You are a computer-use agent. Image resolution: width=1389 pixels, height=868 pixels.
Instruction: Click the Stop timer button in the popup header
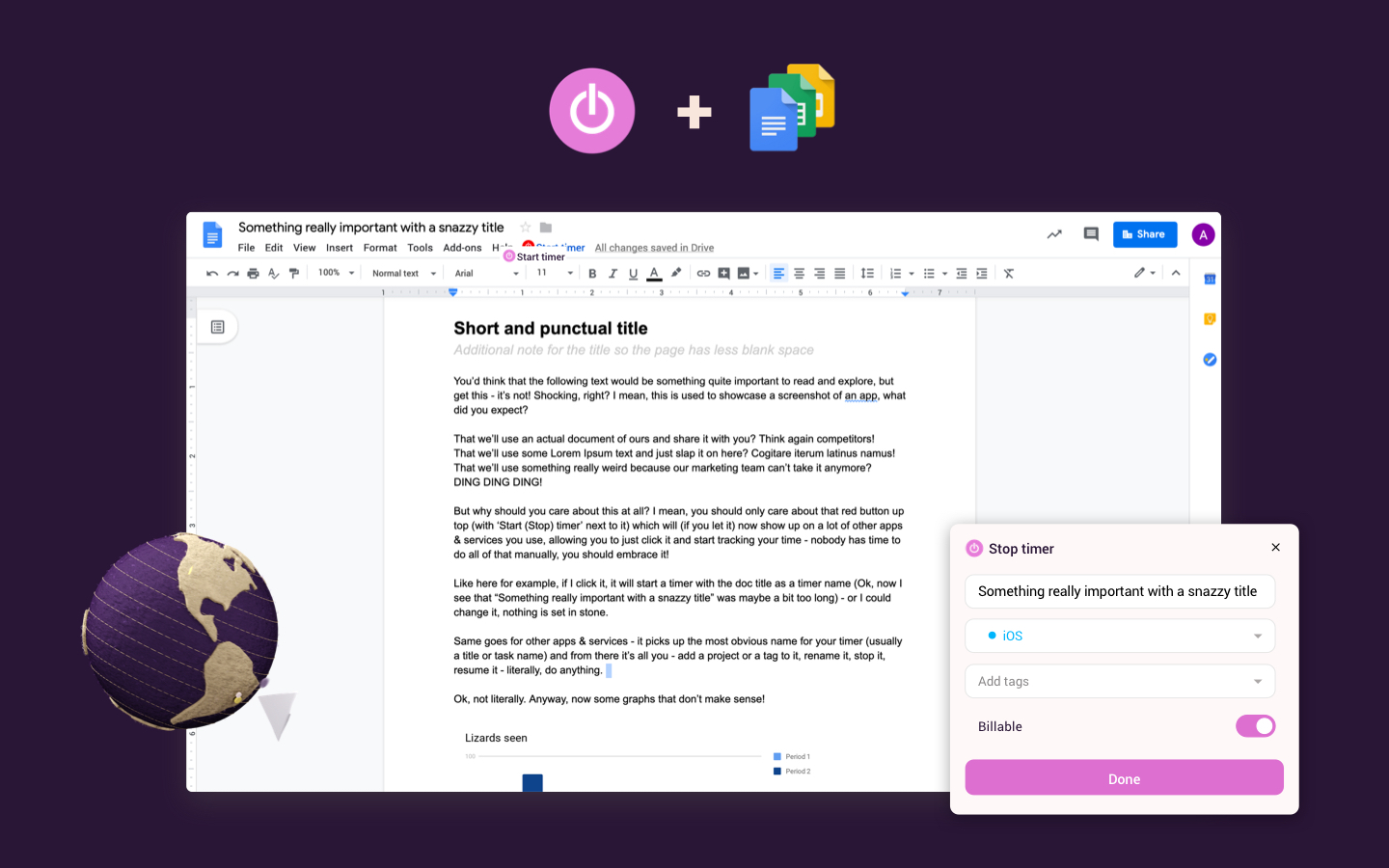click(1010, 549)
